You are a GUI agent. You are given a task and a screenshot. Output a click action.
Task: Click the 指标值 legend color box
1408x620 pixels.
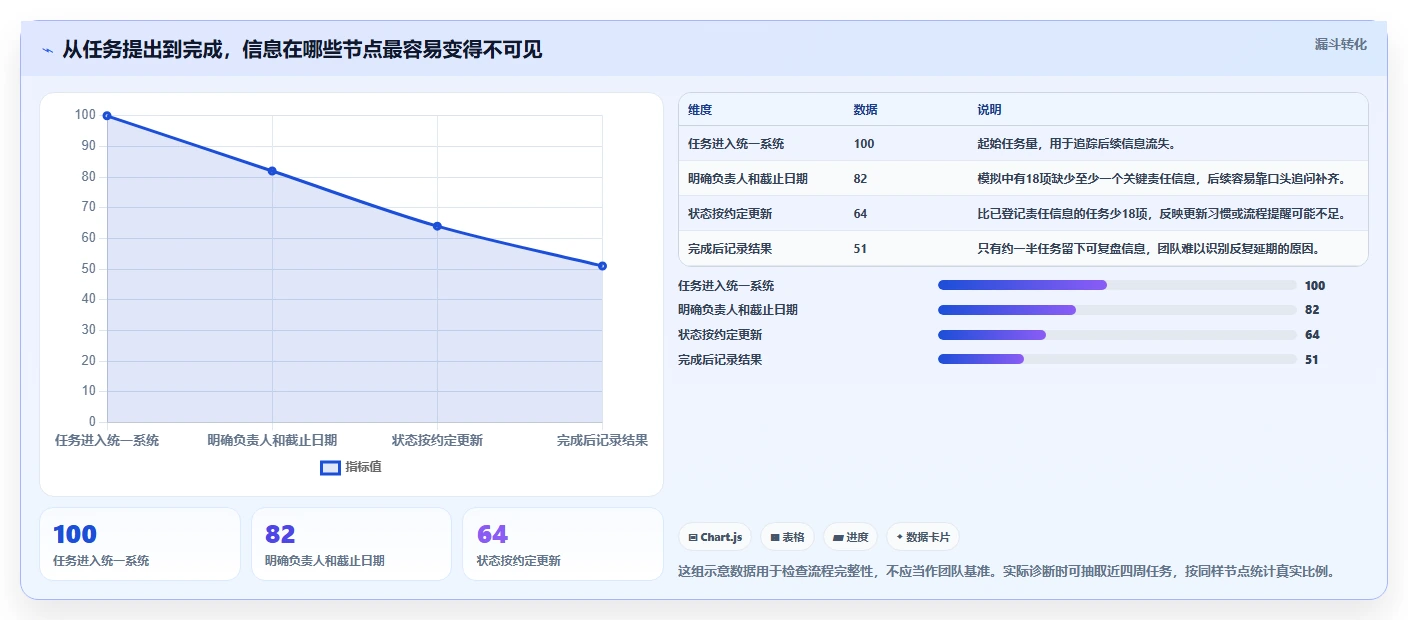(x=330, y=467)
